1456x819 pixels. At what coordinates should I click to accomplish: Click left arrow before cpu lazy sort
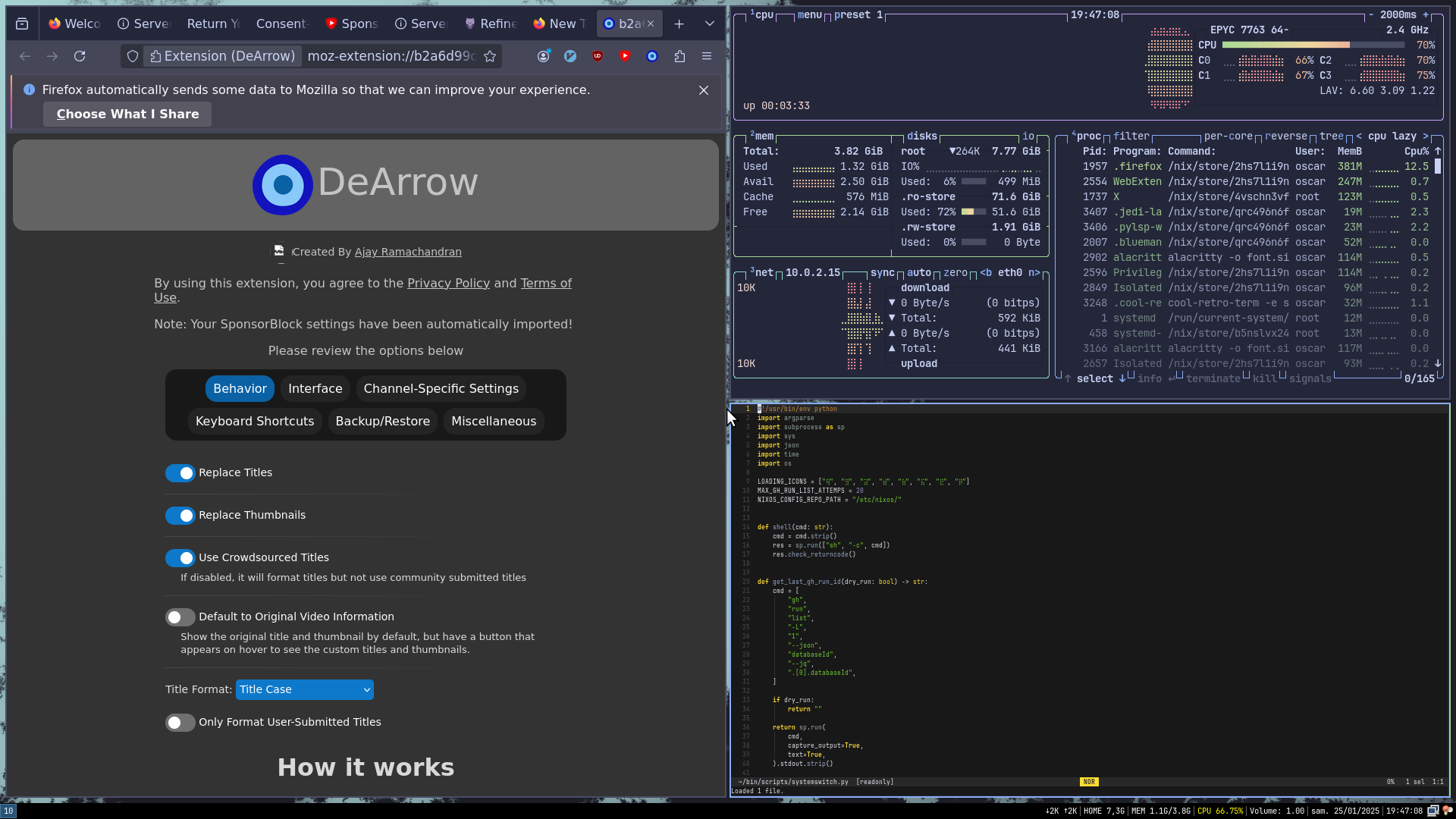tap(1359, 136)
